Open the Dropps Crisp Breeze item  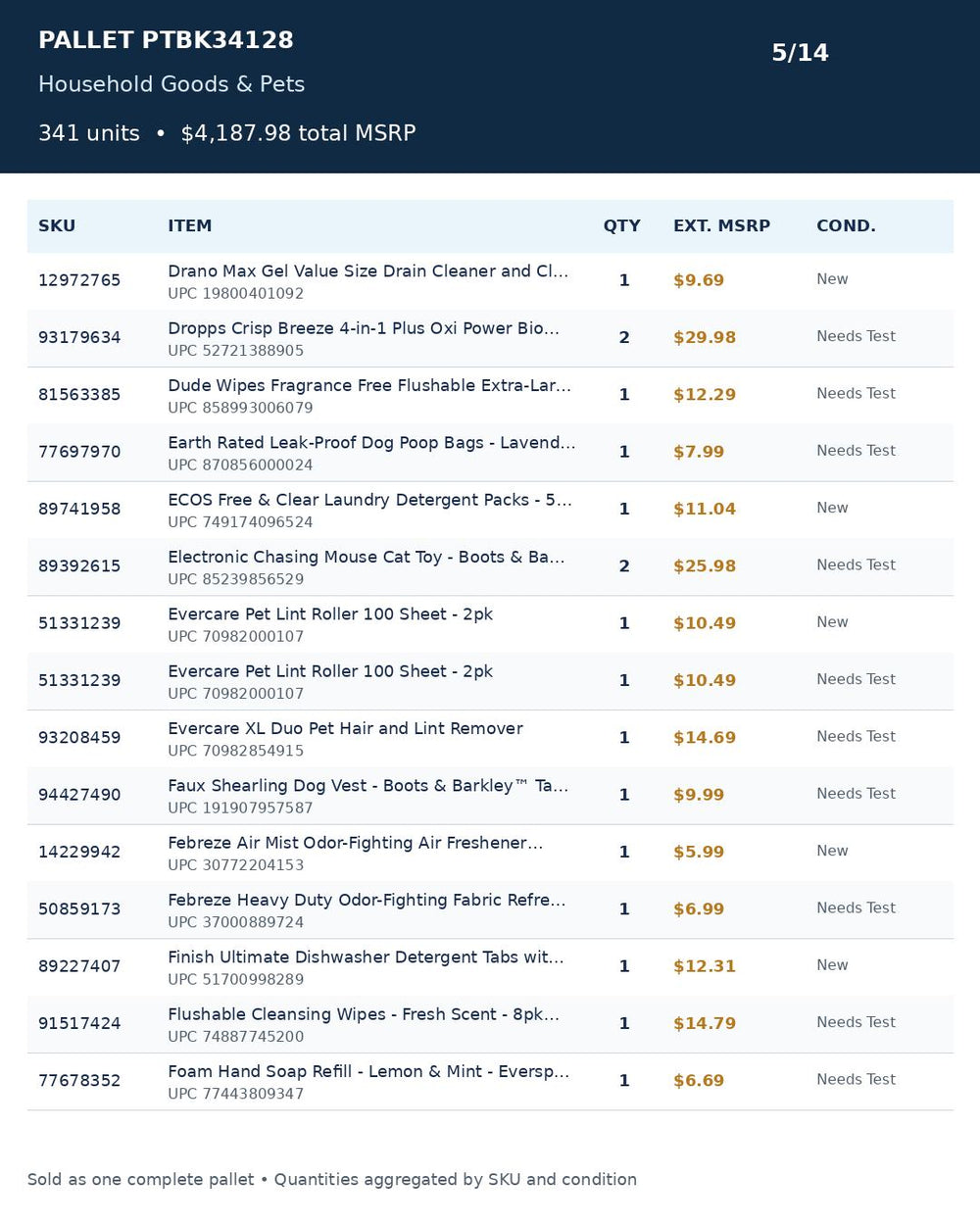(364, 328)
